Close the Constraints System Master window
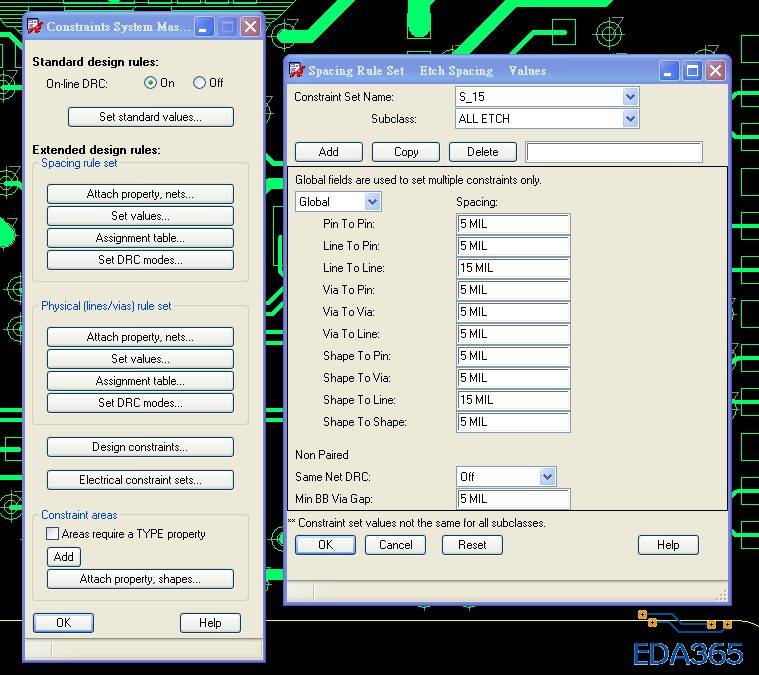Screen dimensions: 759x675 250,27
